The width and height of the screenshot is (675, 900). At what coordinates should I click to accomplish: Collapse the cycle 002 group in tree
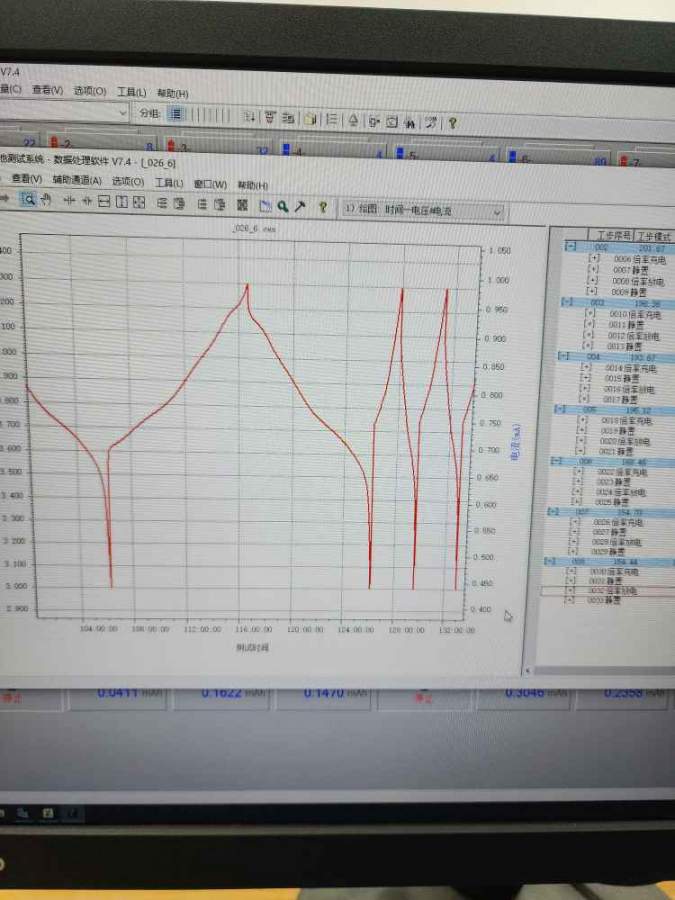[x=570, y=247]
